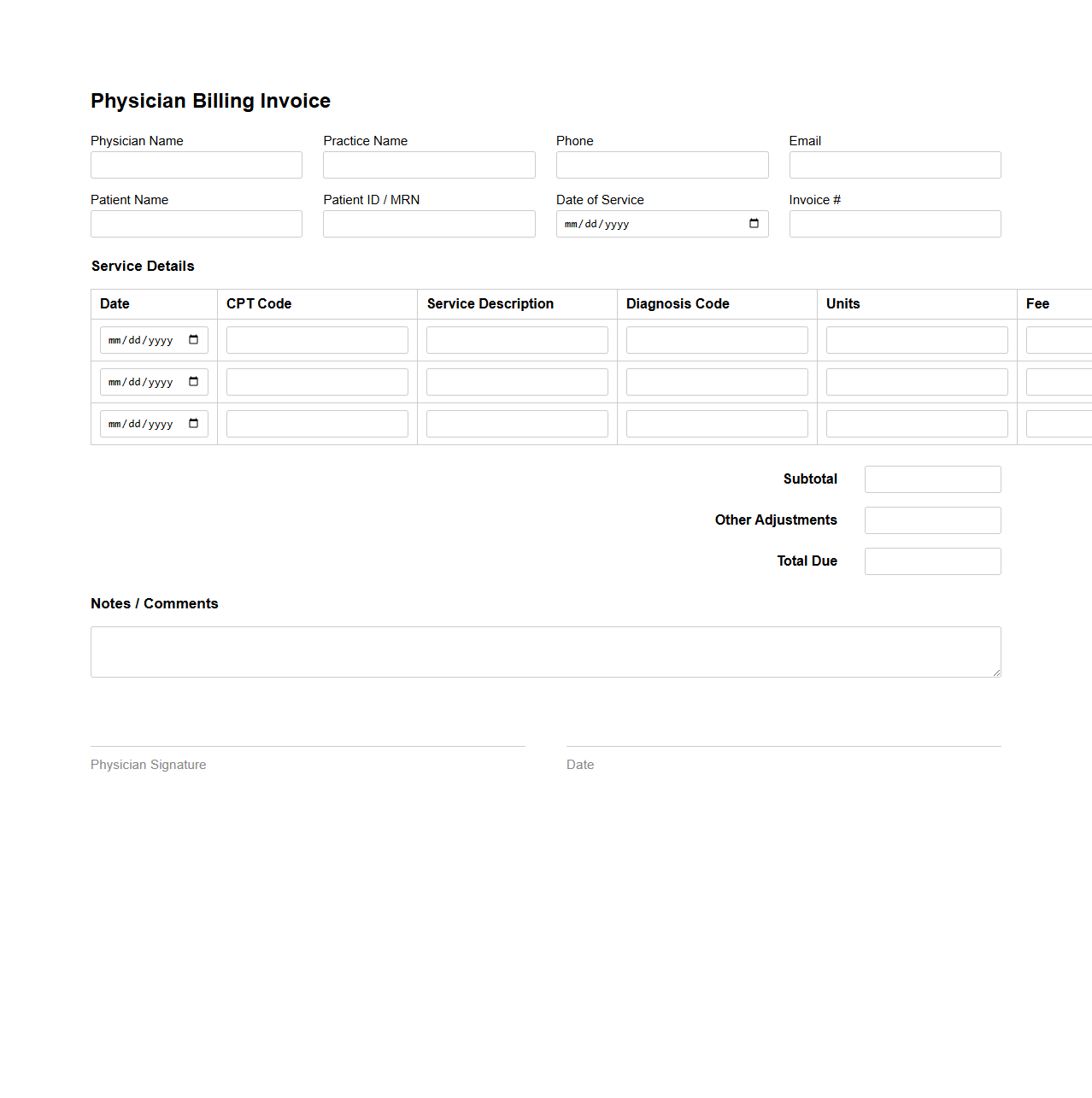Open the calendar picker in the third service row
The width and height of the screenshot is (1092, 1098).
(x=195, y=423)
